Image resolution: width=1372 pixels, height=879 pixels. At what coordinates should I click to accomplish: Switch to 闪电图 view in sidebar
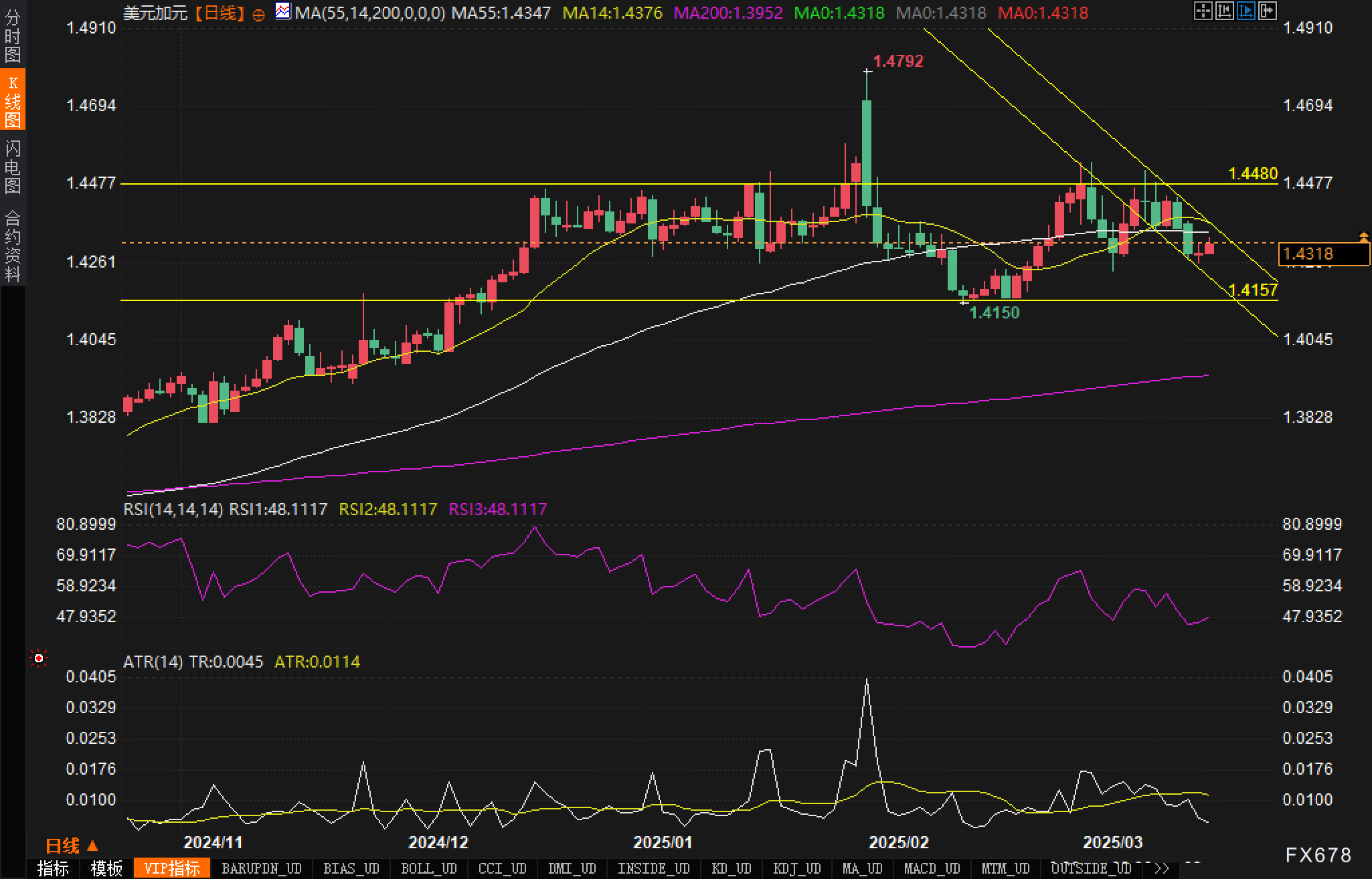point(13,167)
